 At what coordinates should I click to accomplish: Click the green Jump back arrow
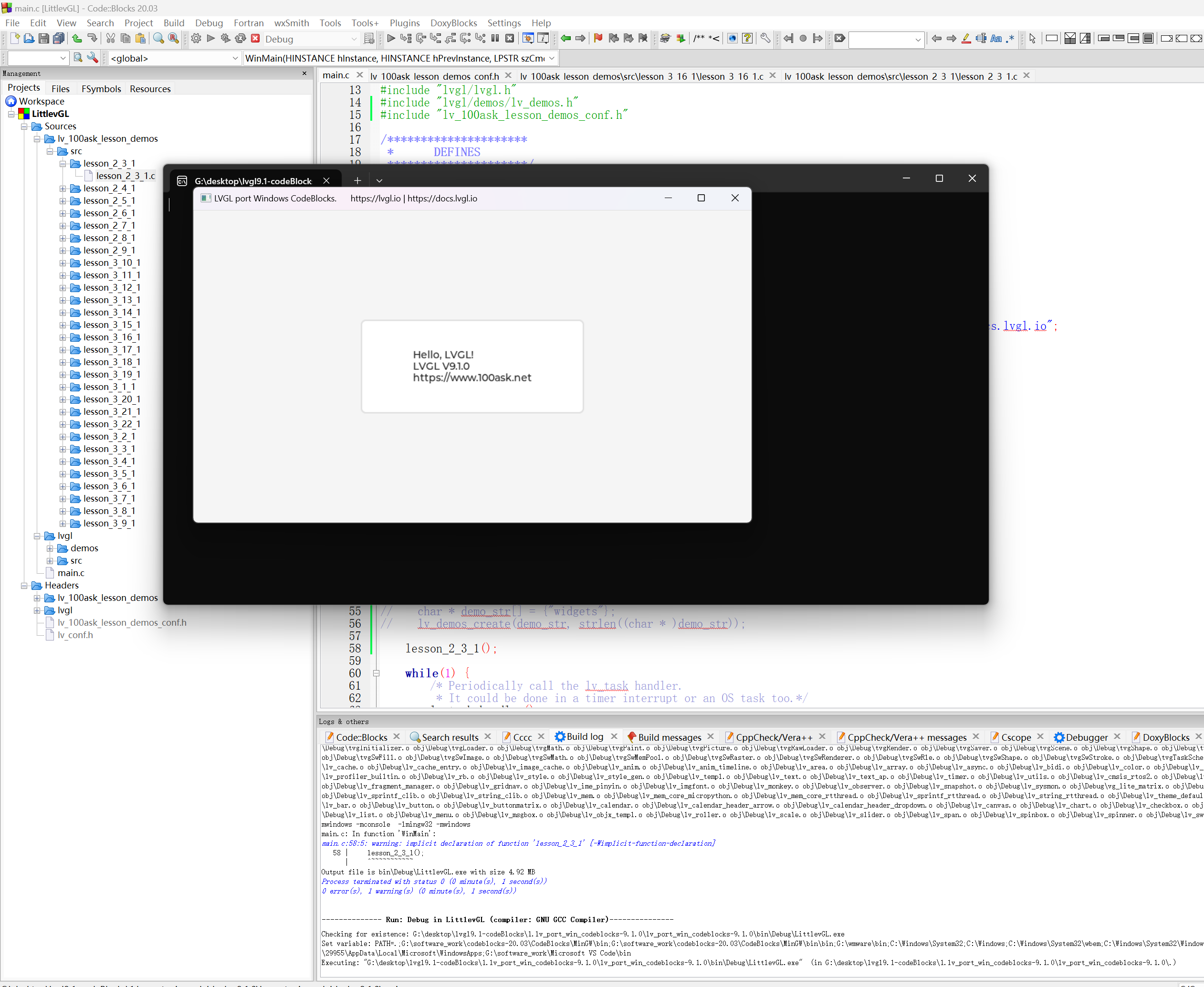[x=565, y=39]
